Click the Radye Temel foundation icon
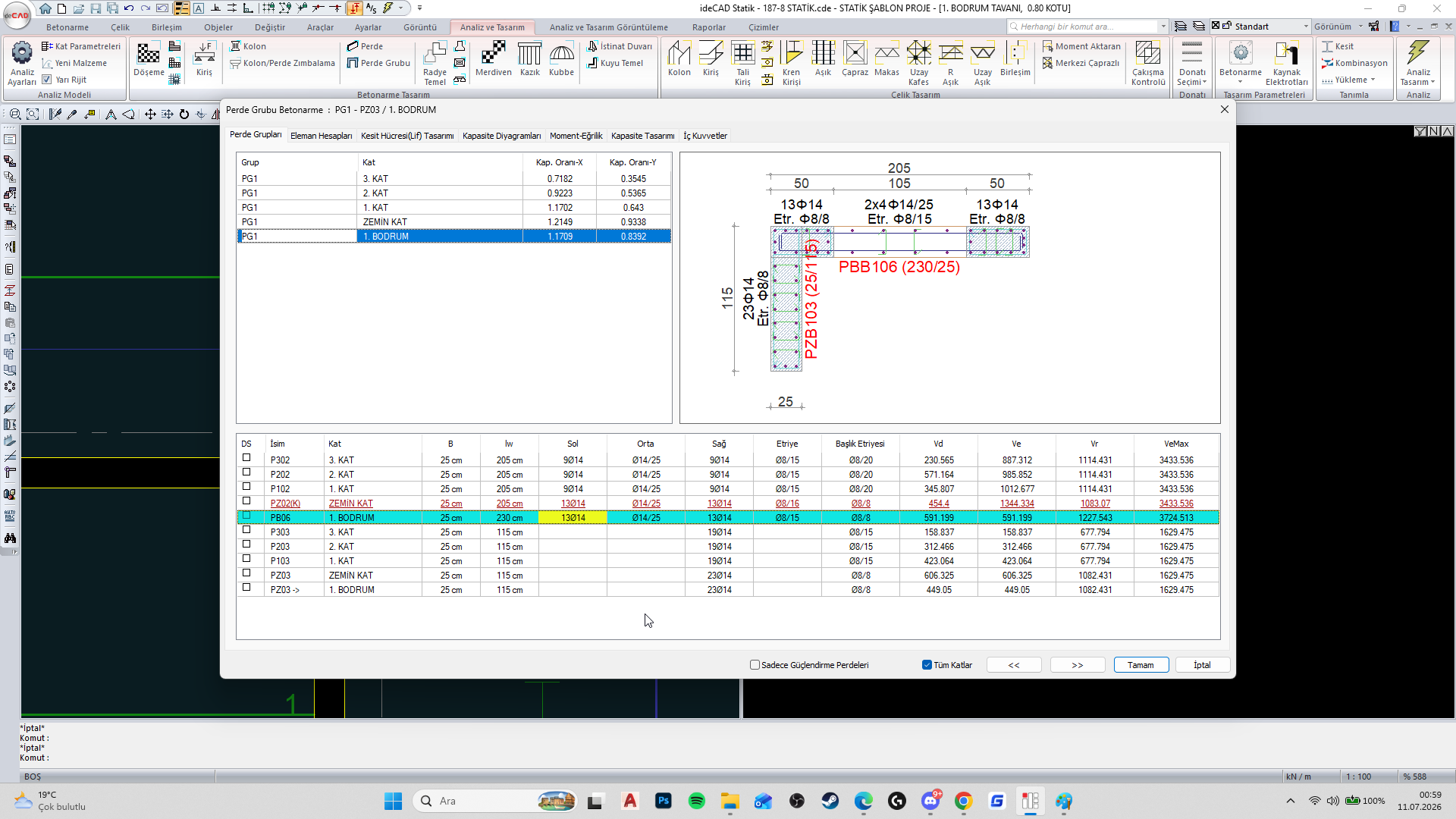1456x819 pixels. click(435, 63)
